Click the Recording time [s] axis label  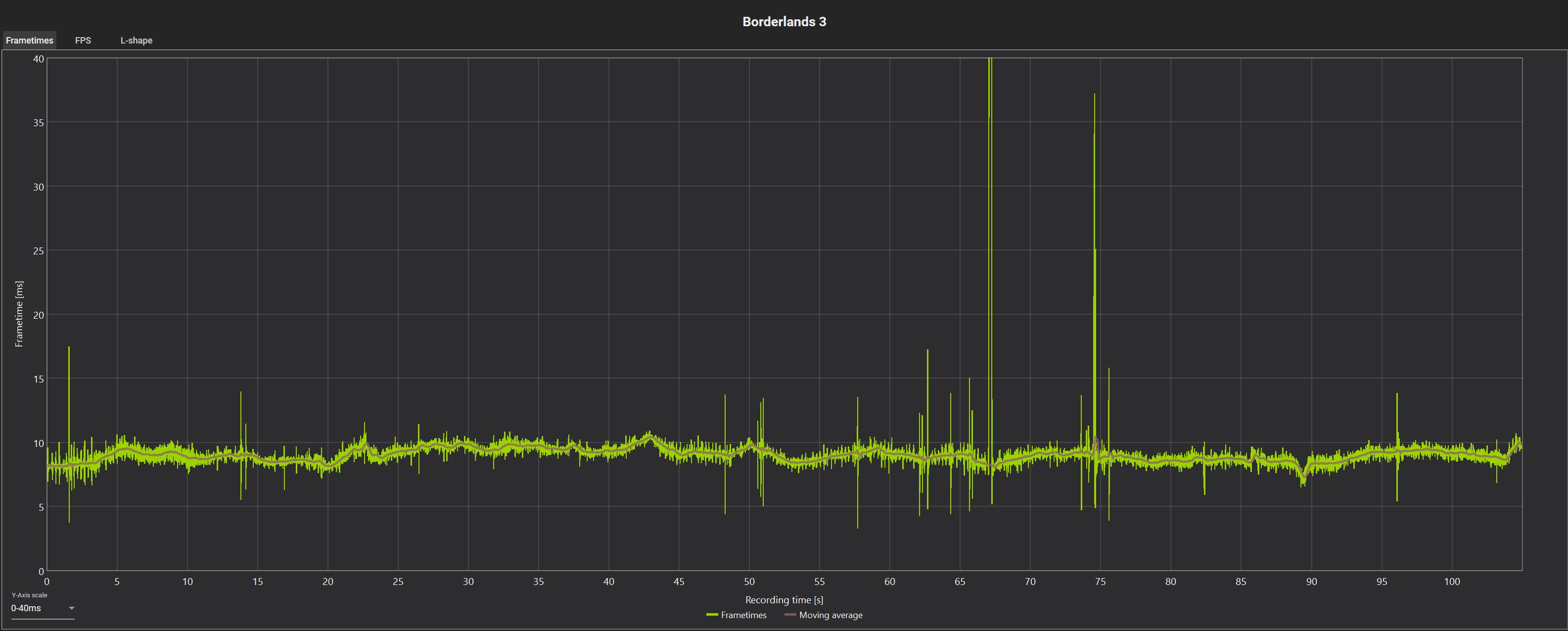784,600
